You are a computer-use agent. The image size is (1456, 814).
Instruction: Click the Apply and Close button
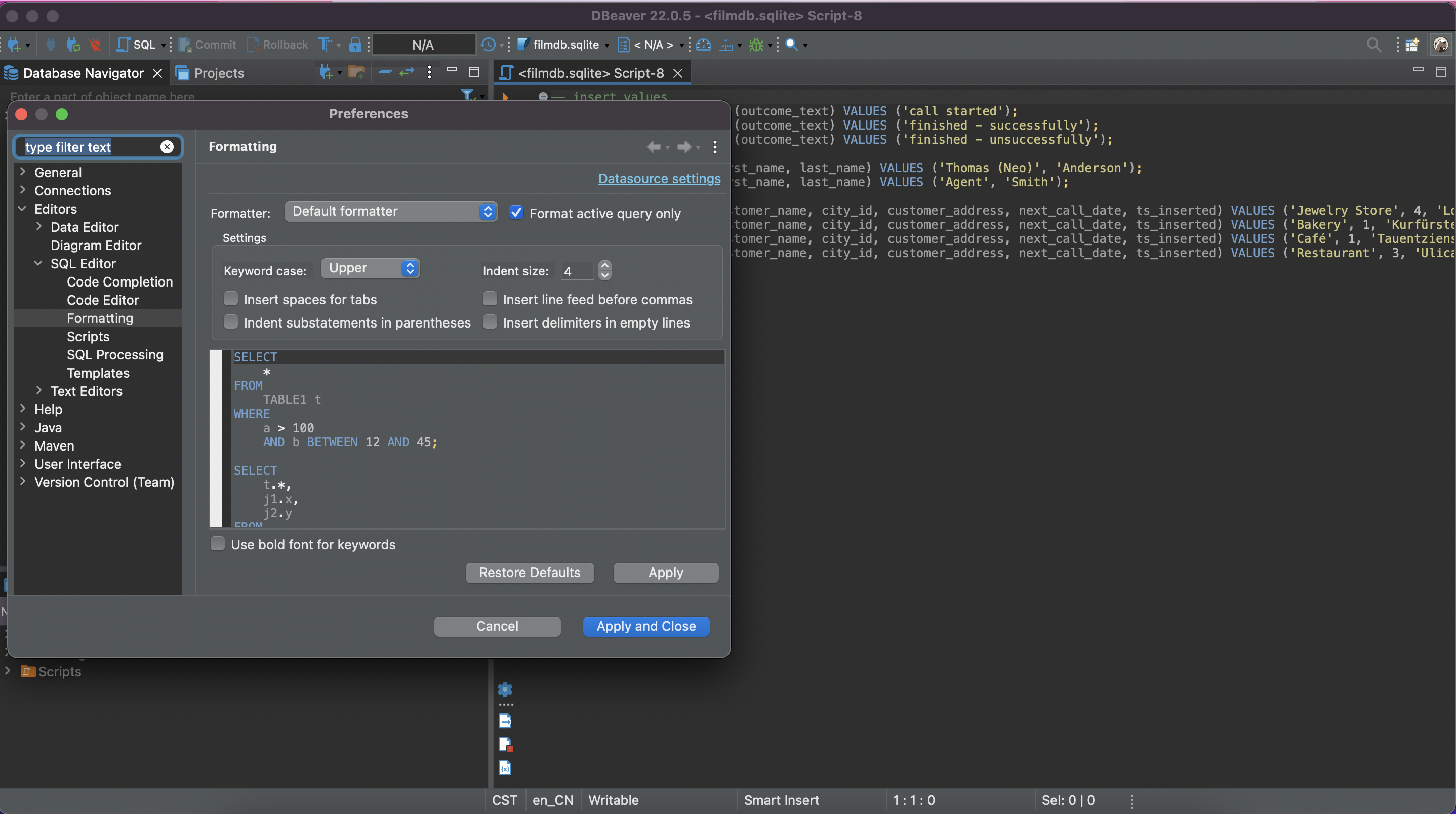point(645,626)
